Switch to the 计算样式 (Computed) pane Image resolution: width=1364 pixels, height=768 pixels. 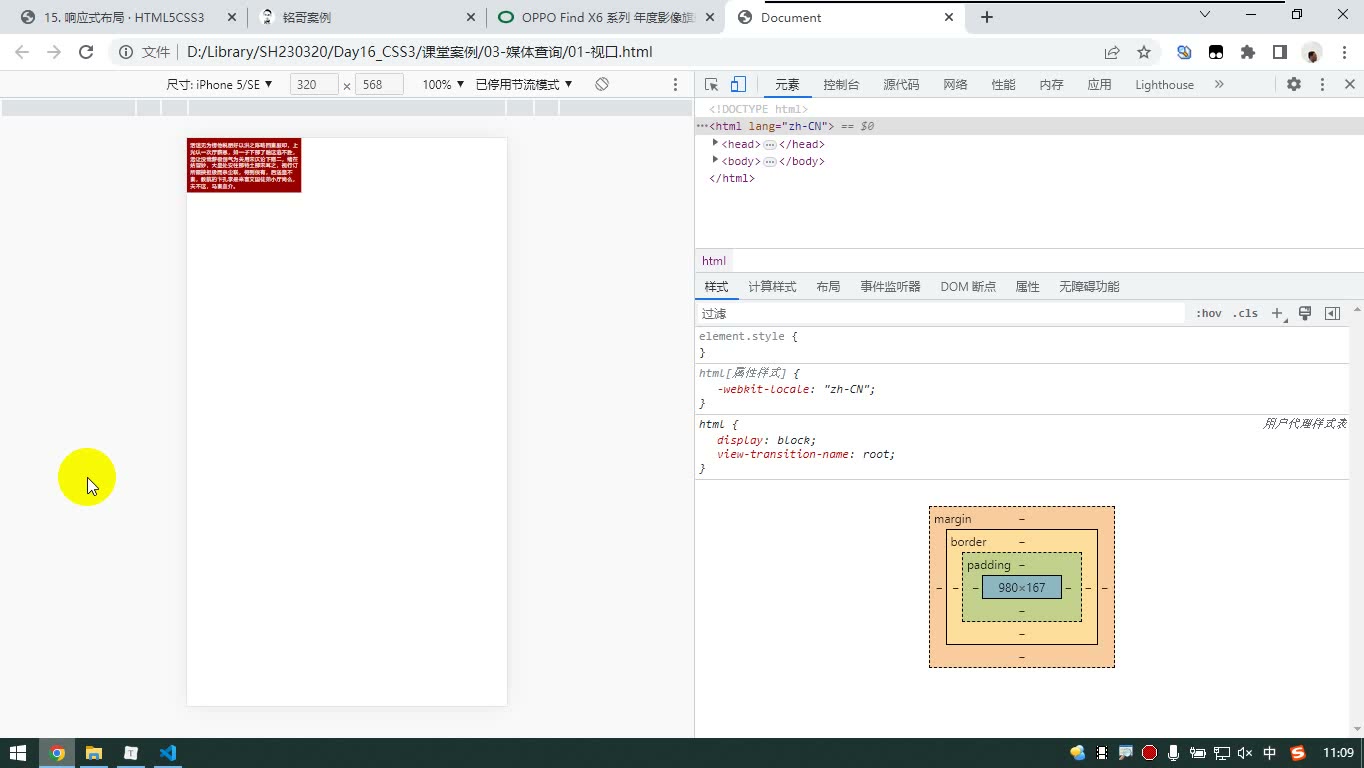pos(772,287)
